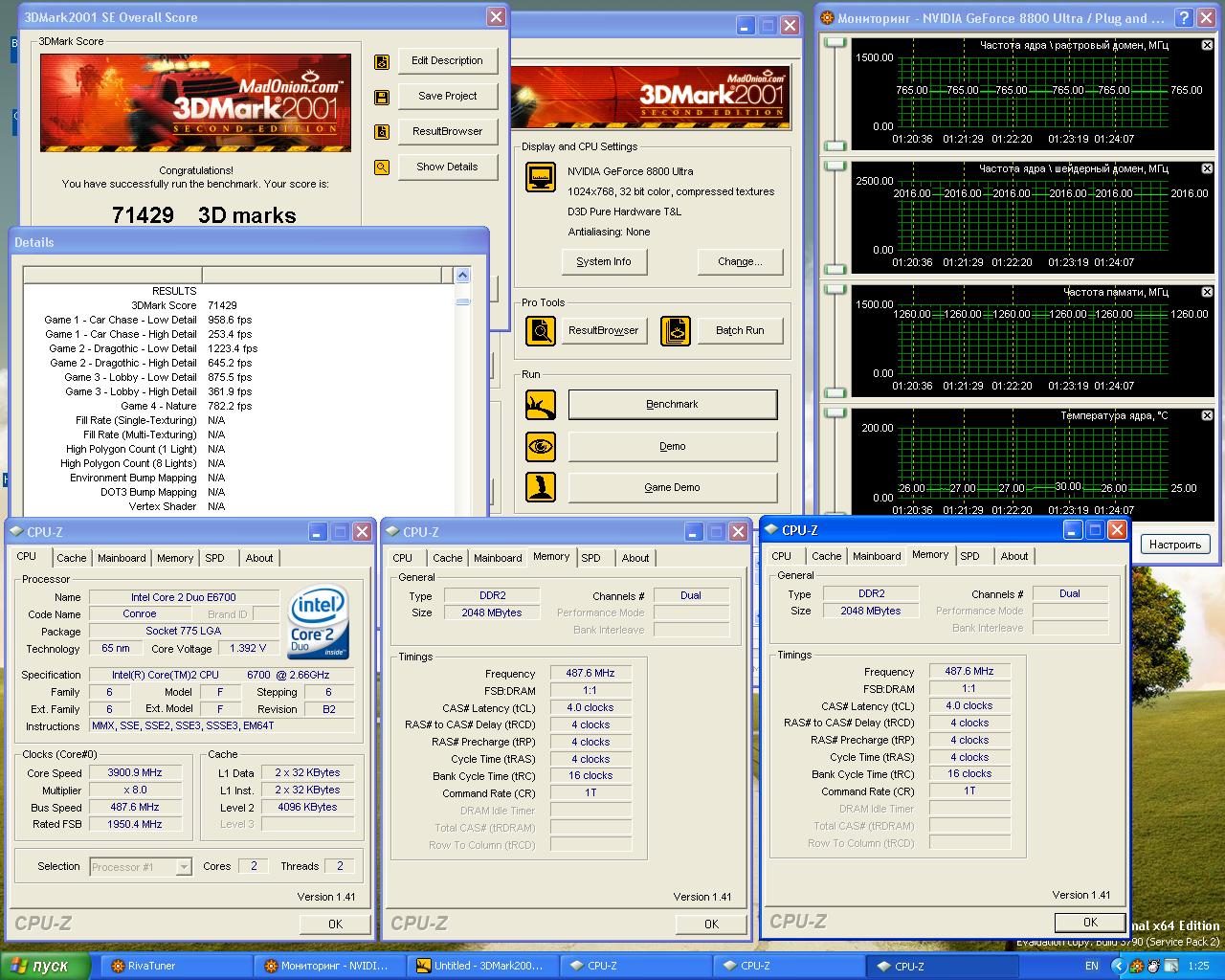Open System Info in Display and CPU Settings
Image resolution: width=1225 pixels, height=980 pixels.
[604, 261]
